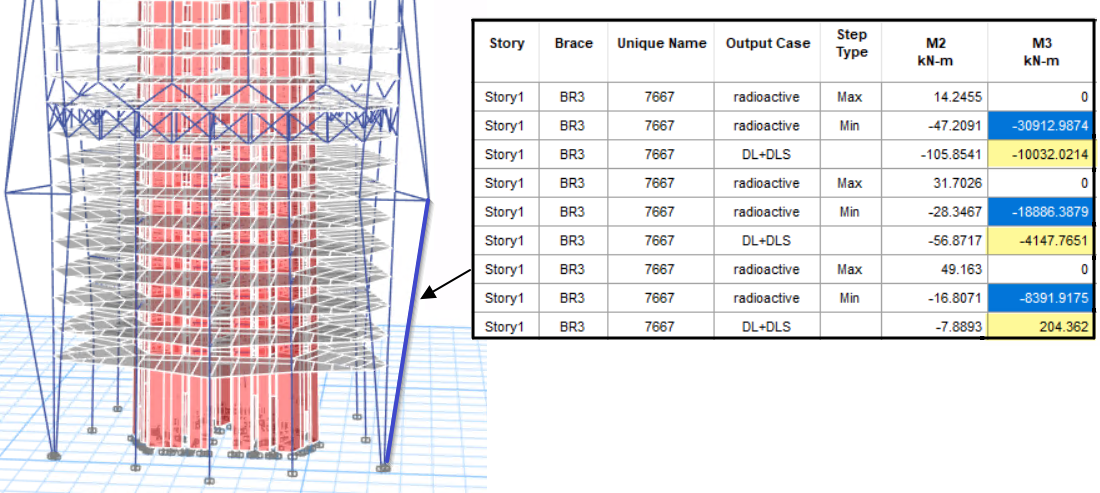The width and height of the screenshot is (1100, 493).
Task: Select the Step Type column header
Action: pyautogui.click(x=851, y=44)
